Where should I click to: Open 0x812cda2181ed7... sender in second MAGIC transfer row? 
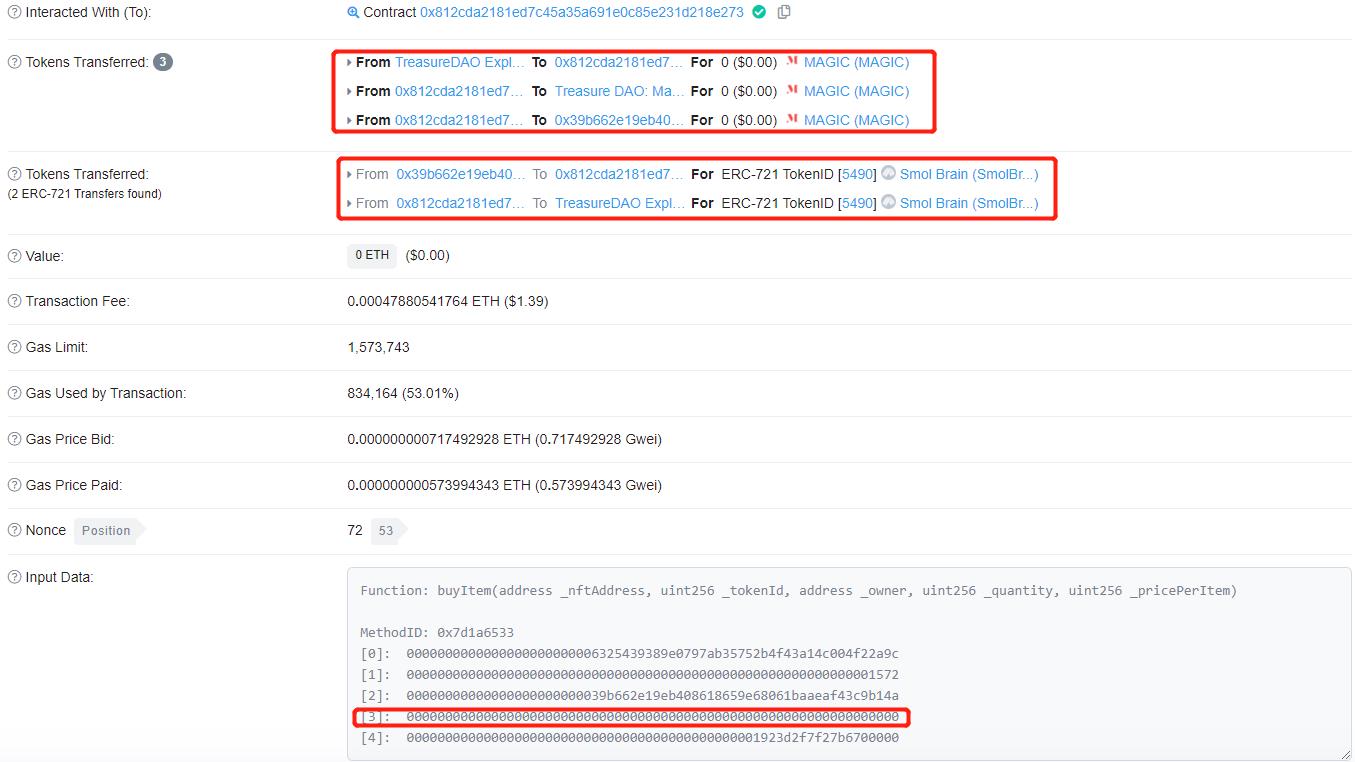459,91
